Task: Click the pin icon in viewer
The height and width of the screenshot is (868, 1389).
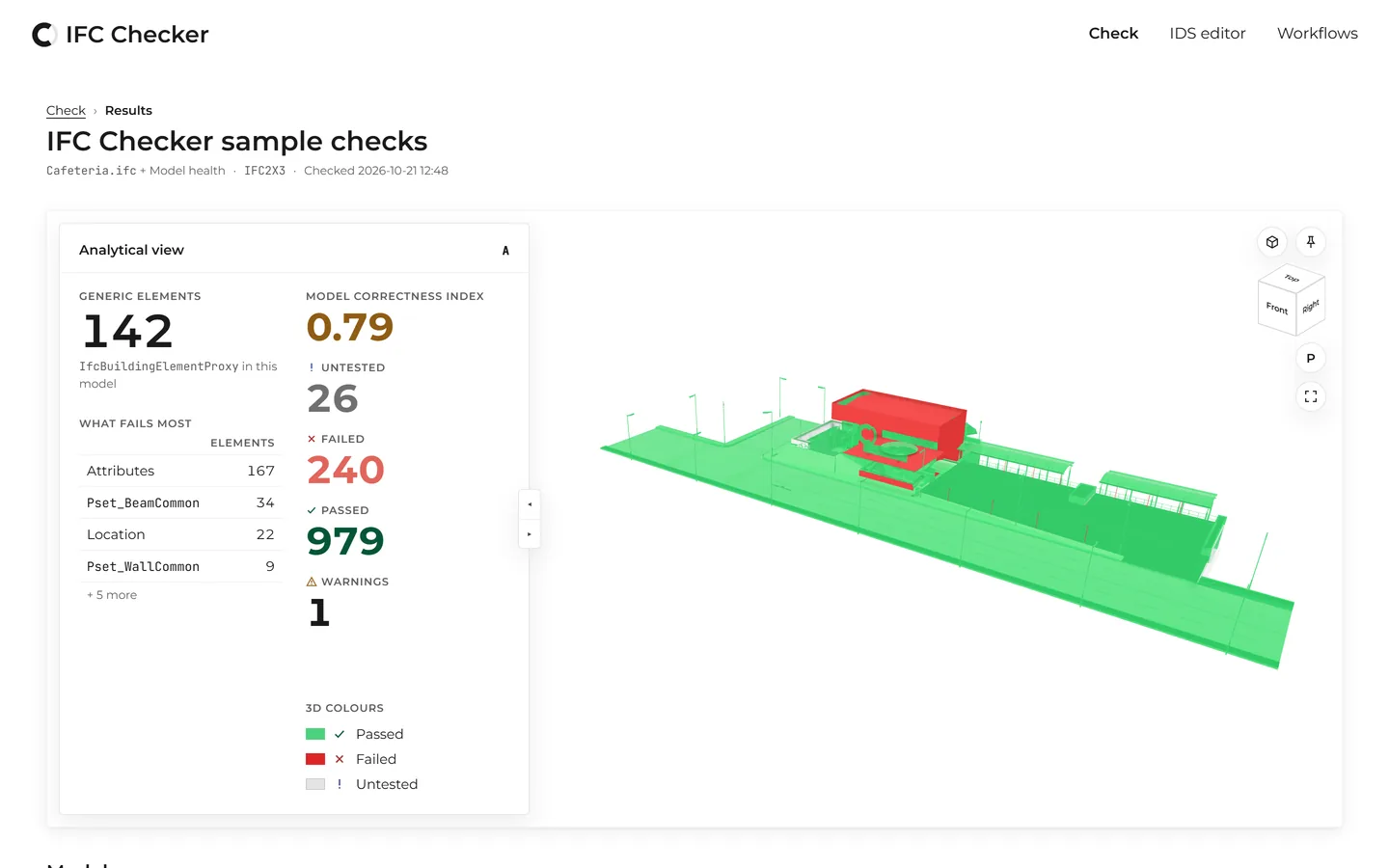Action: [x=1311, y=242]
